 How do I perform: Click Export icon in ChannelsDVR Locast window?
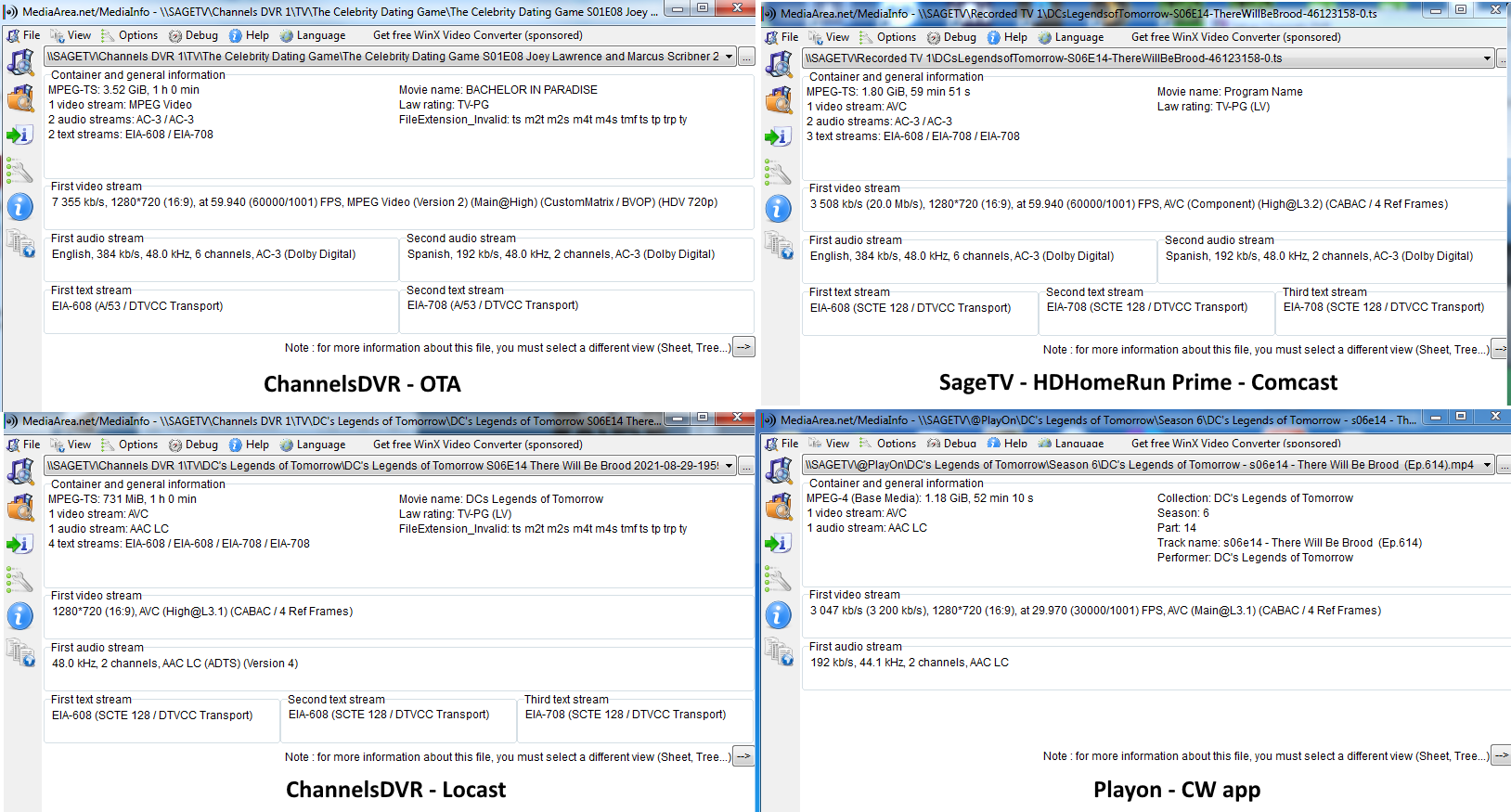[x=20, y=545]
